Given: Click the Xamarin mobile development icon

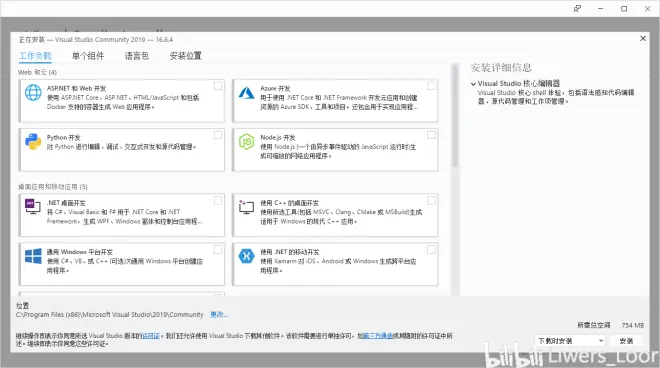Looking at the screenshot, I should pyautogui.click(x=247, y=256).
